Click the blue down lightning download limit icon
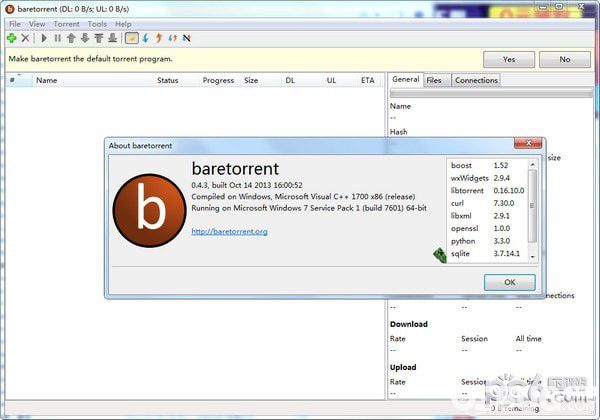Image resolution: width=600 pixels, height=420 pixels. click(x=145, y=38)
